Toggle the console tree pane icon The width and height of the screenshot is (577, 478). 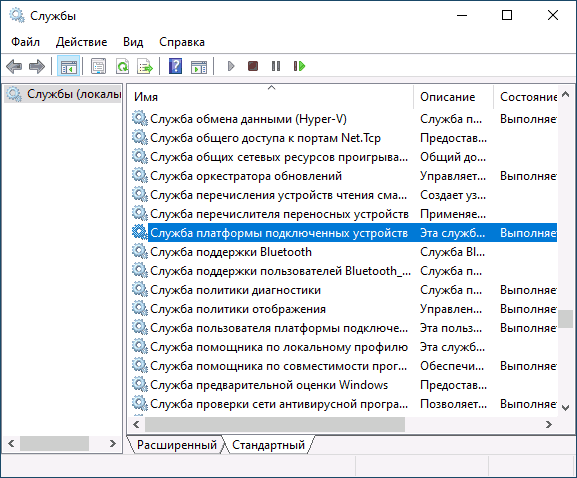[x=69, y=67]
